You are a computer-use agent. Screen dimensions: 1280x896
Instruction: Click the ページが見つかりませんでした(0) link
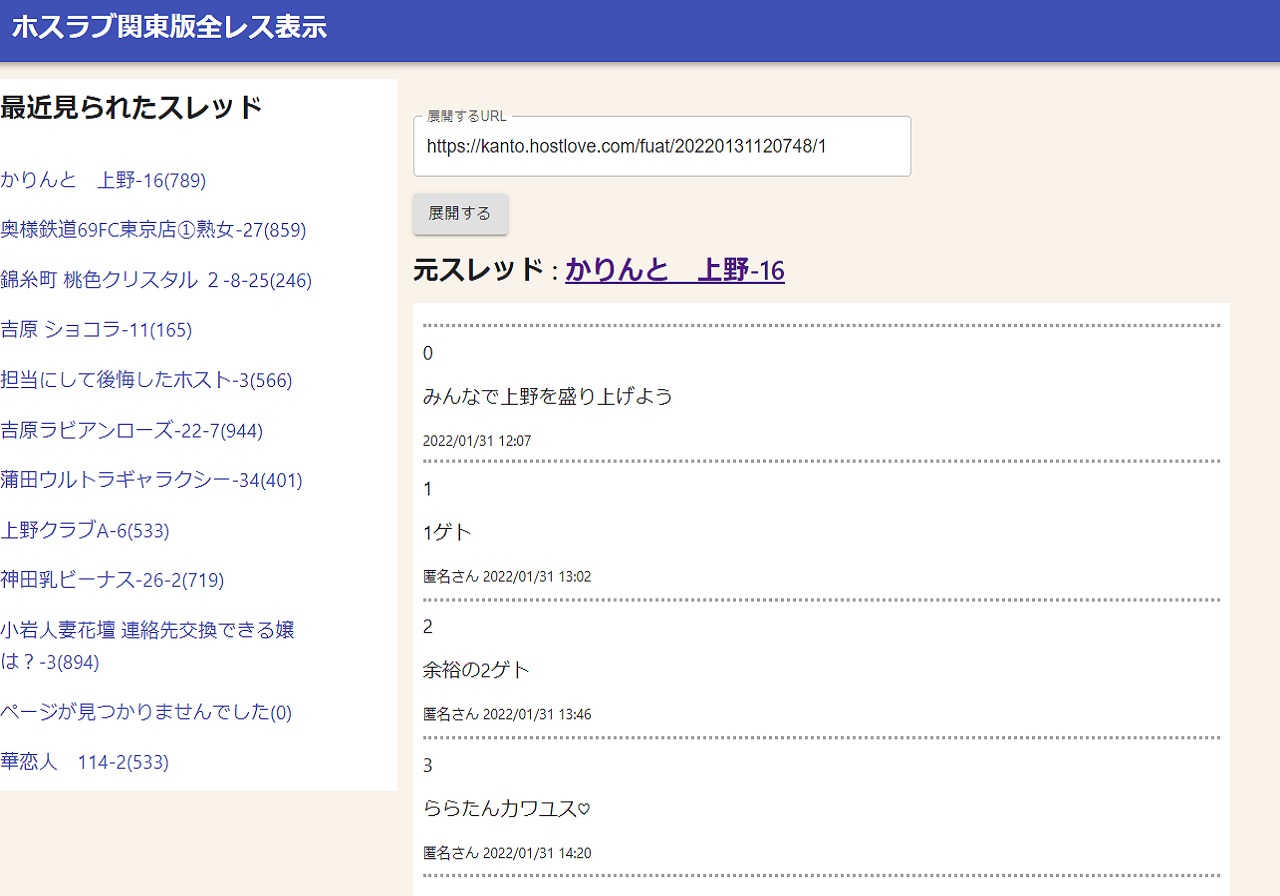tap(146, 712)
